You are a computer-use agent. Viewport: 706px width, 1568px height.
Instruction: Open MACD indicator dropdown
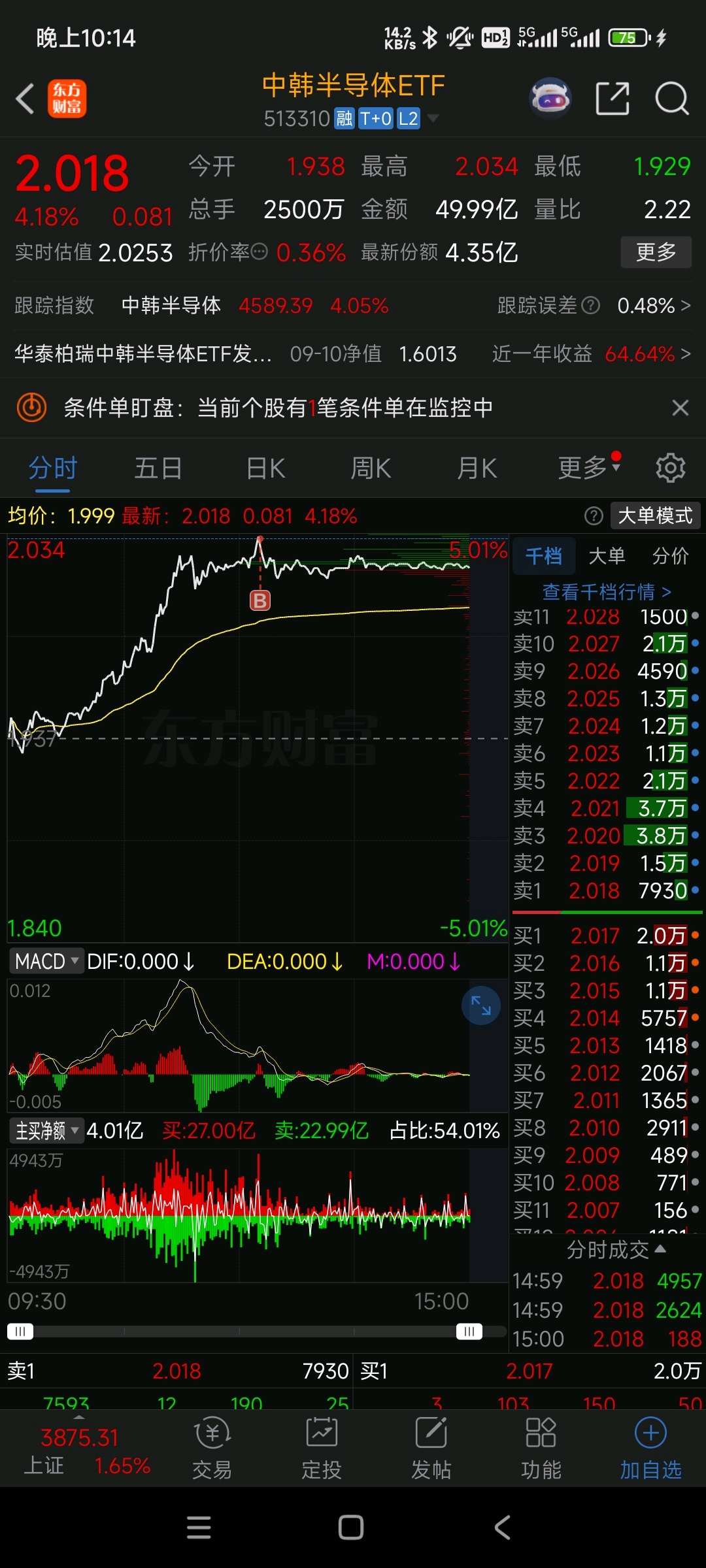coord(46,961)
